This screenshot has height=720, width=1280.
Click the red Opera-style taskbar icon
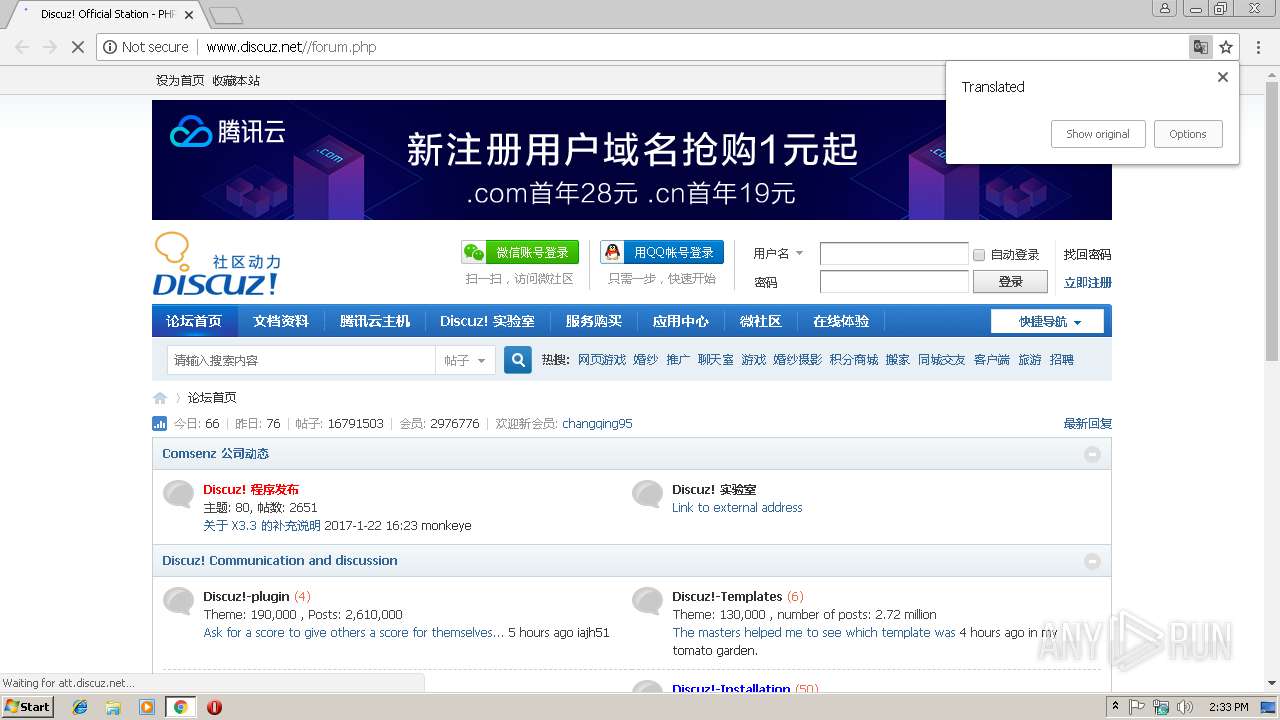point(214,707)
